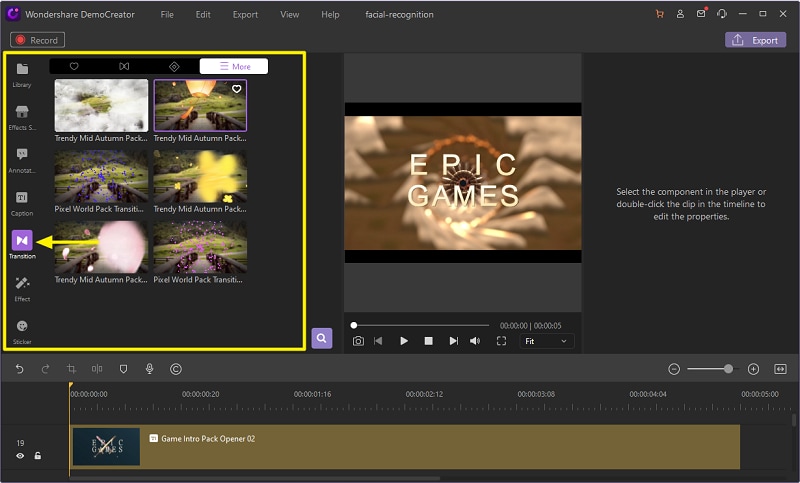The width and height of the screenshot is (800, 483).
Task: Add a marker with shield icon
Action: click(123, 369)
